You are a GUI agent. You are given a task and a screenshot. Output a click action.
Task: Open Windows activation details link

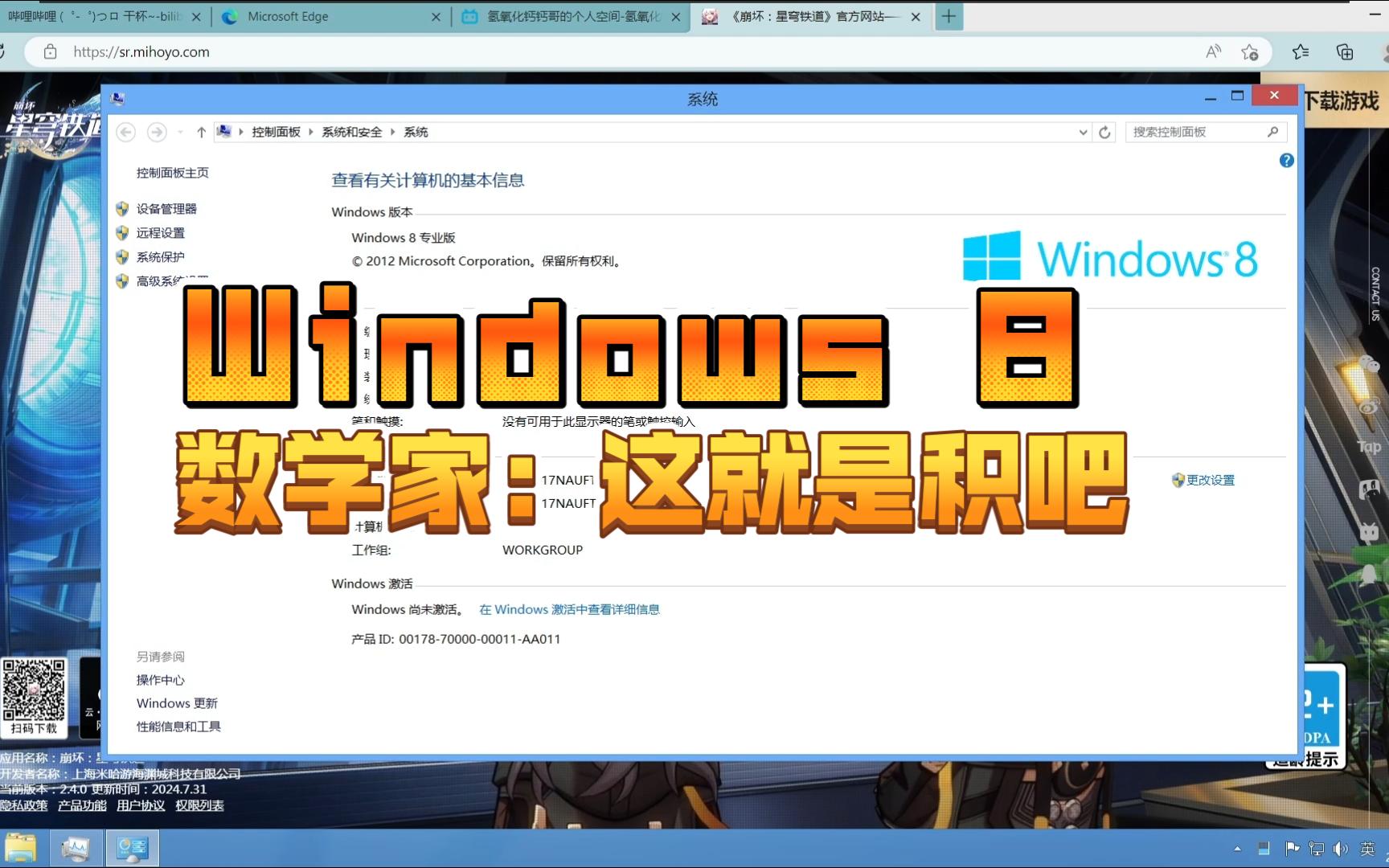(569, 609)
